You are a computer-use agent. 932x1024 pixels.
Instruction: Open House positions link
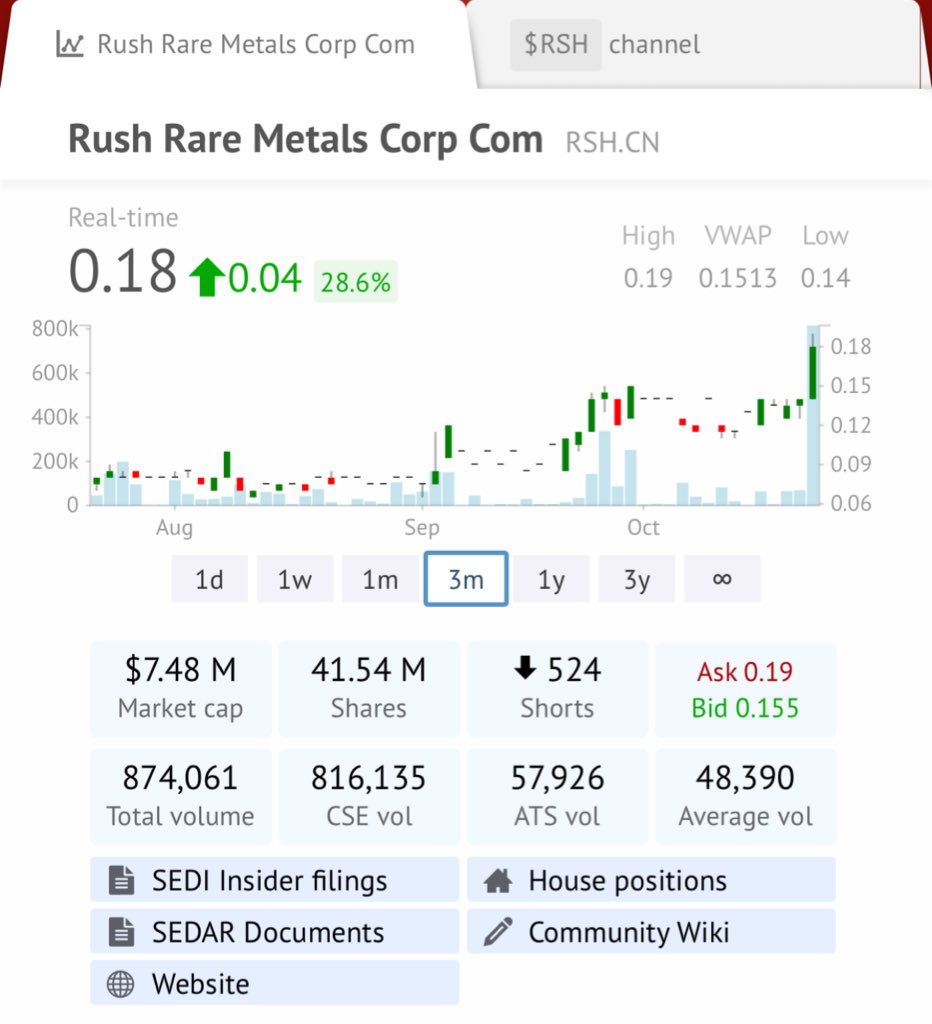pyautogui.click(x=651, y=880)
